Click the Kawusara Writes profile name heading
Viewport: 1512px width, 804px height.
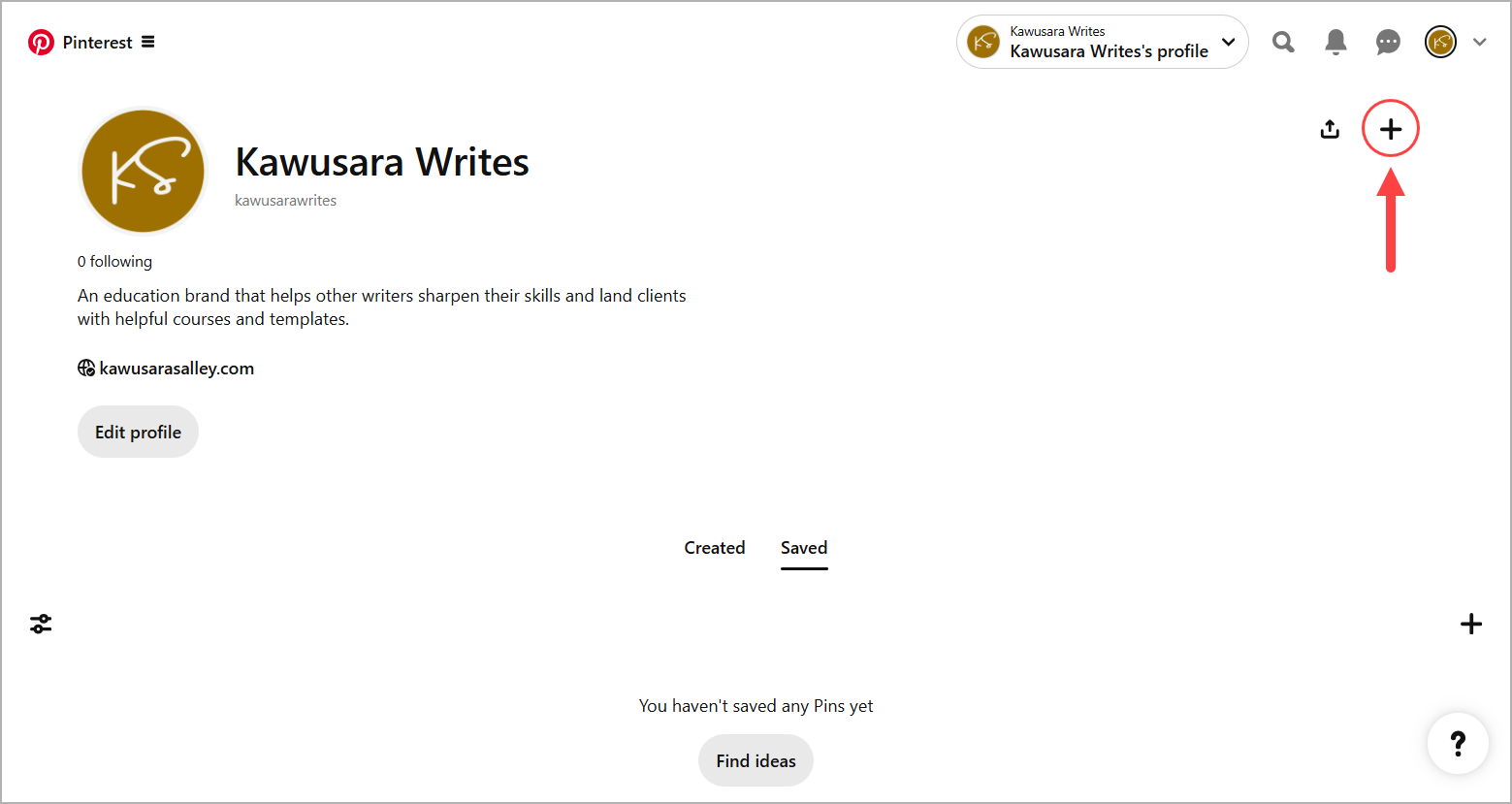382,162
